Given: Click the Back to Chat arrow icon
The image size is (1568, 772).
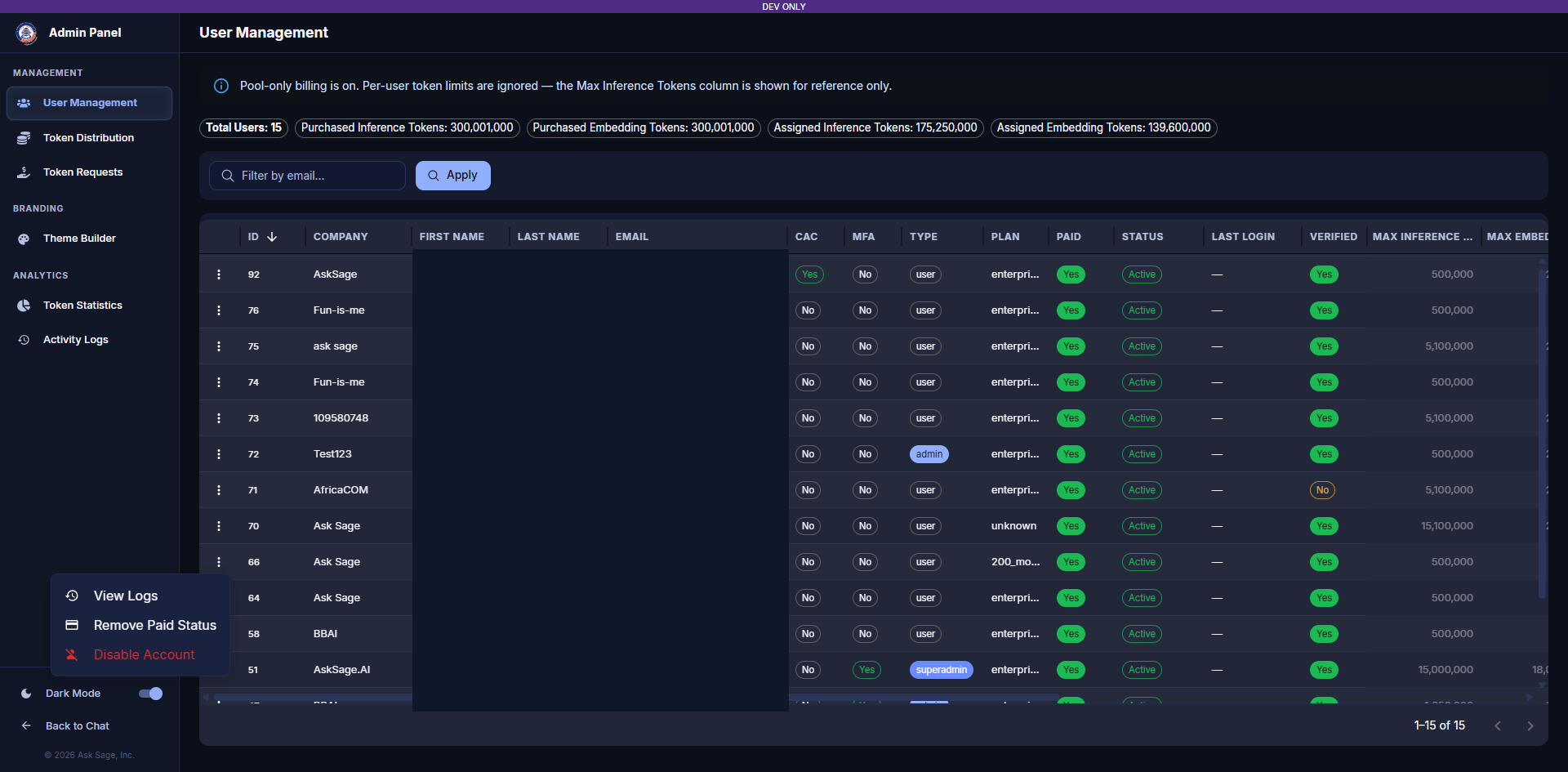Looking at the screenshot, I should (x=26, y=726).
